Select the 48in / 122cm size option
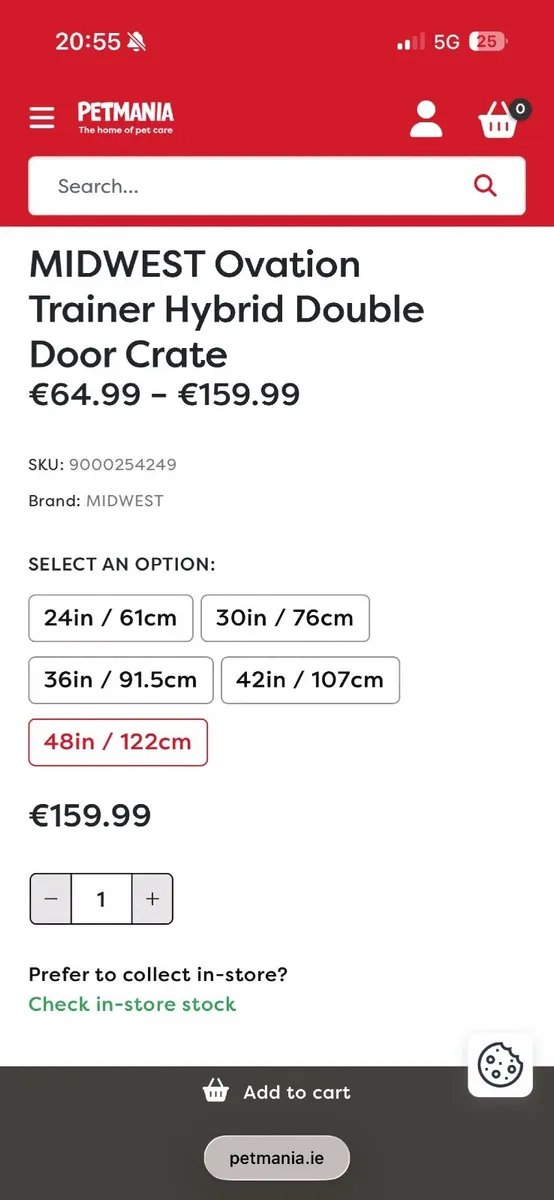This screenshot has width=554, height=1200. click(118, 742)
